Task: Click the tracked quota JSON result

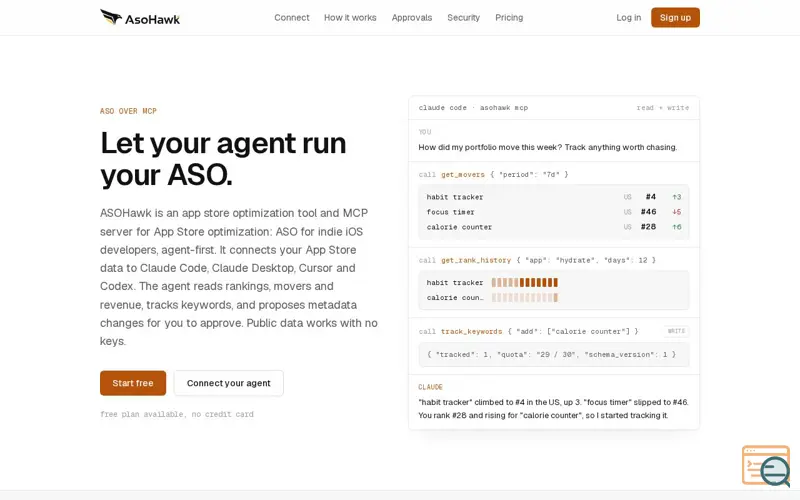Action: pos(551,355)
